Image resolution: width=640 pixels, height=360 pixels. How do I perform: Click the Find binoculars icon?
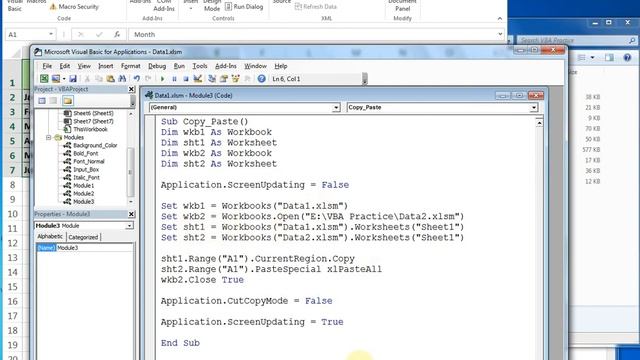point(122,79)
